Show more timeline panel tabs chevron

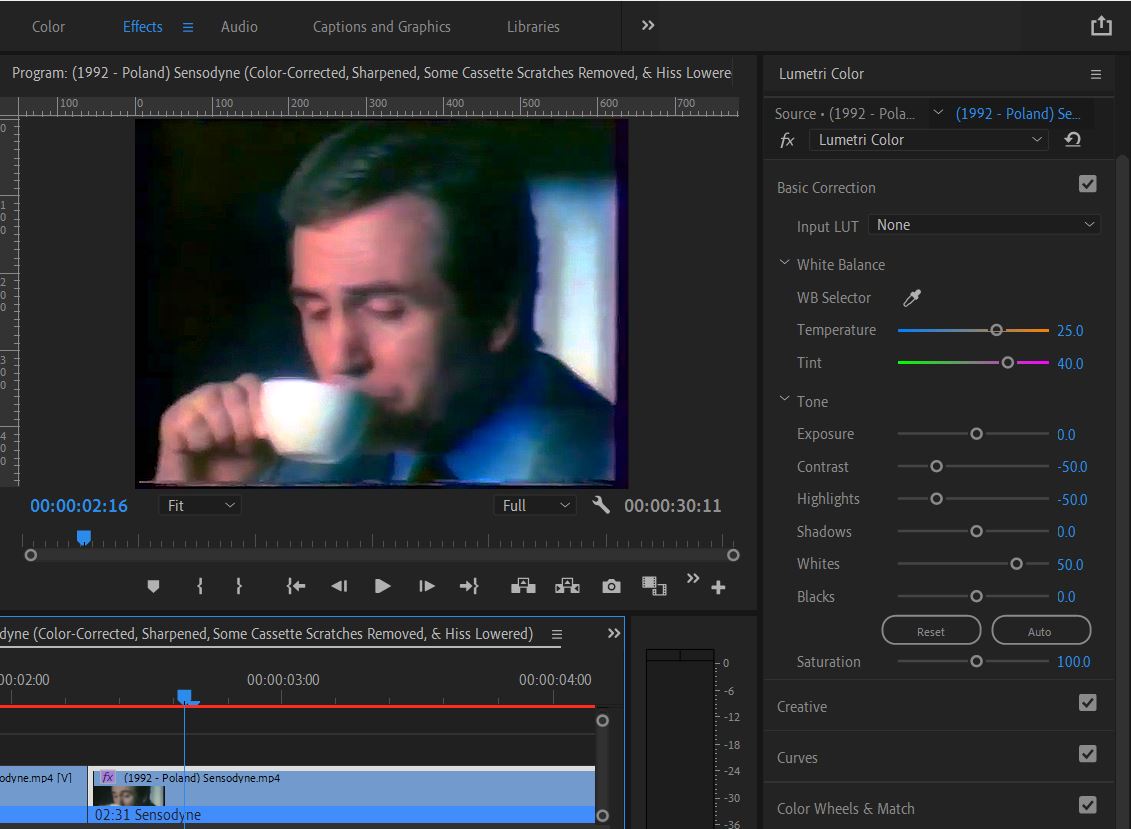(x=614, y=633)
